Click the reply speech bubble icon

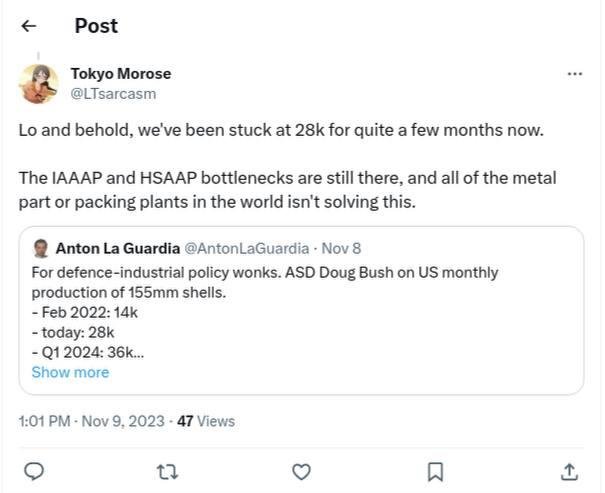click(x=33, y=470)
